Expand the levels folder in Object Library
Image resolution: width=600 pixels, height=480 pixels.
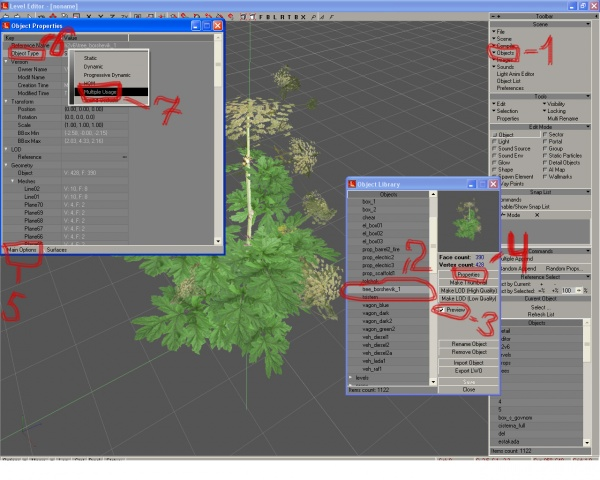351,377
